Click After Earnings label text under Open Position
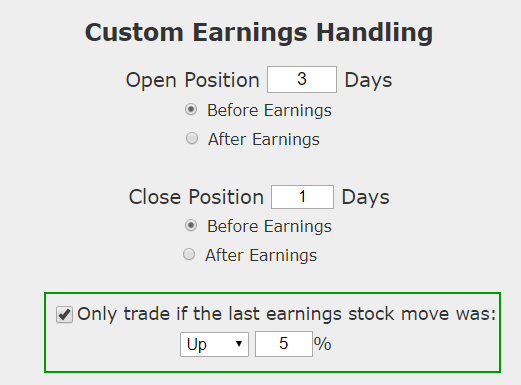Image resolution: width=521 pixels, height=385 pixels. pyautogui.click(x=264, y=139)
